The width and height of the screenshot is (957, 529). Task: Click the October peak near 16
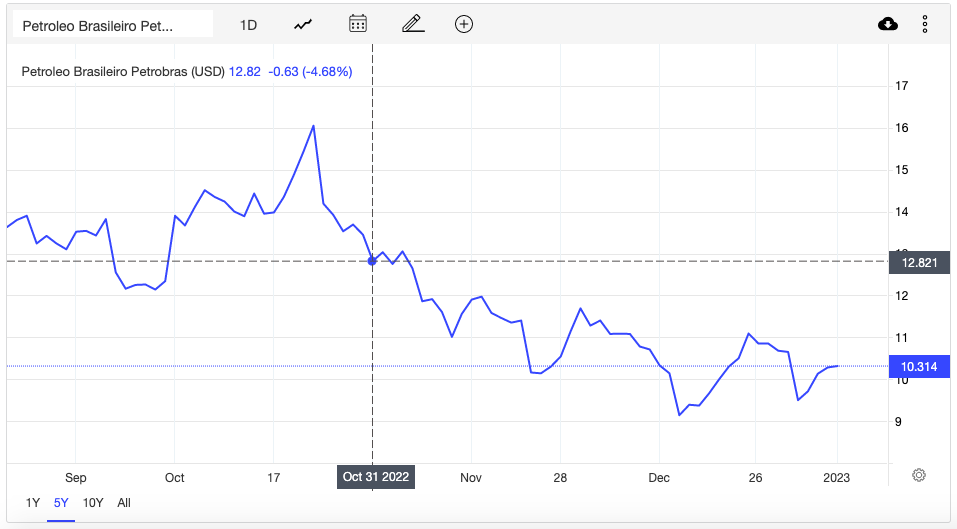pyautogui.click(x=313, y=126)
